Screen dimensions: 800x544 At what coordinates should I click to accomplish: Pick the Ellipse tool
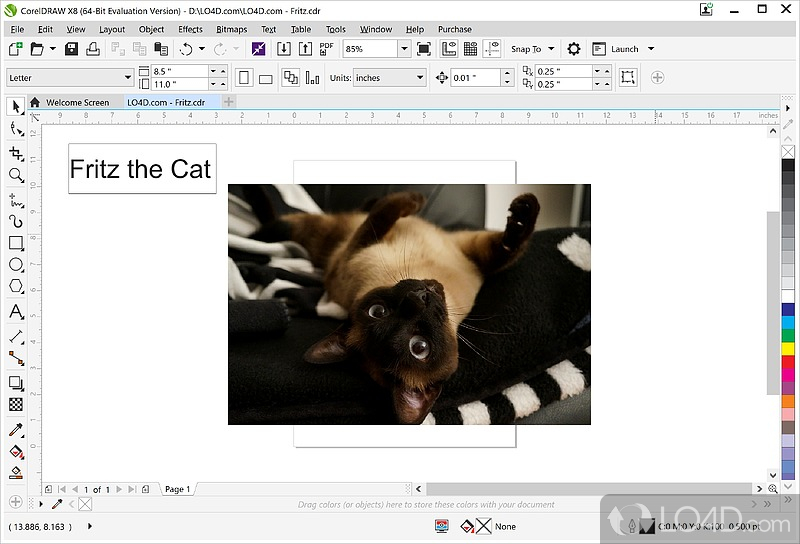coord(15,265)
